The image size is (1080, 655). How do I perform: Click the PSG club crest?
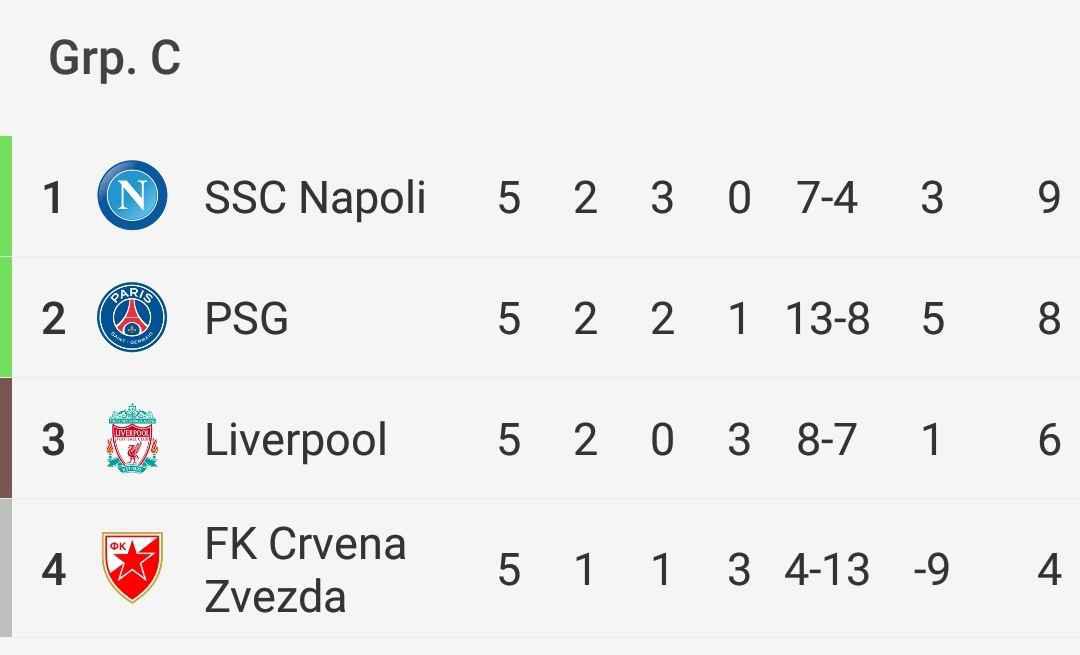coord(132,318)
